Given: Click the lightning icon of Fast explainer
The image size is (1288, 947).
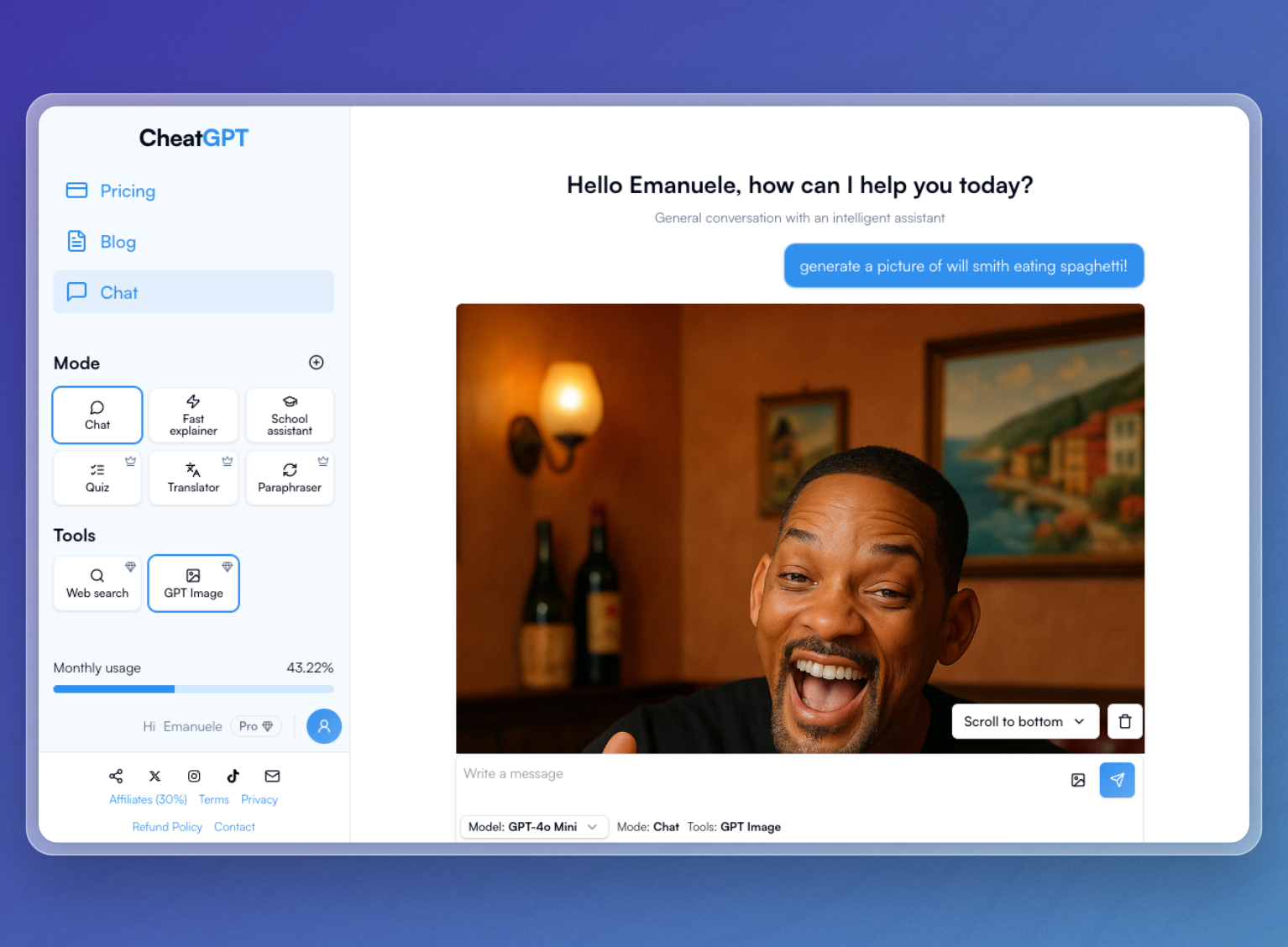Looking at the screenshot, I should 193,401.
